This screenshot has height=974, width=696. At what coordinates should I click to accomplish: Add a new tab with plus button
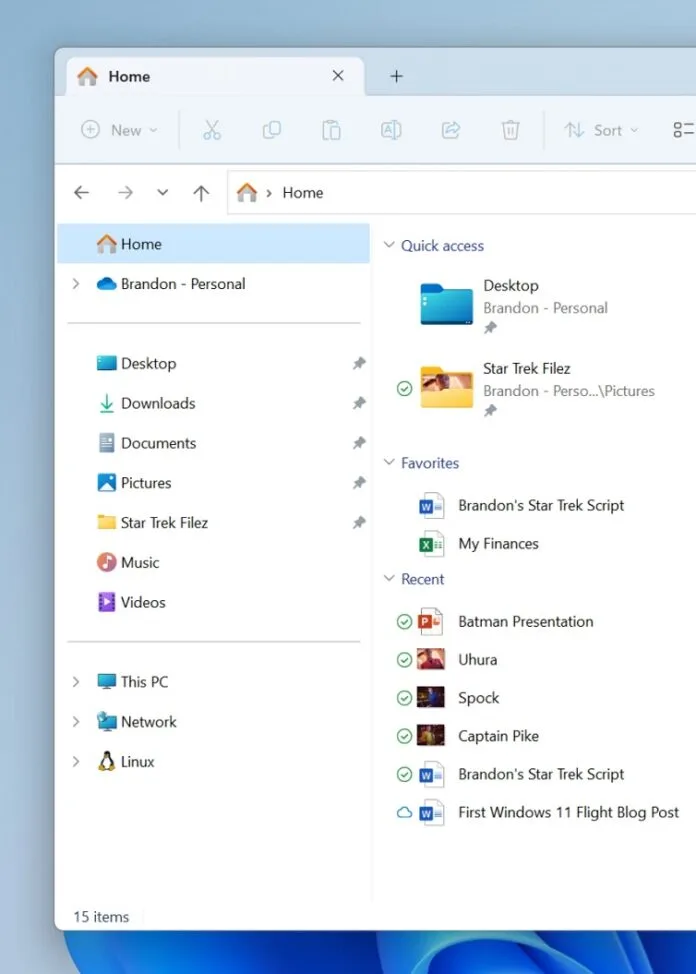coord(396,76)
